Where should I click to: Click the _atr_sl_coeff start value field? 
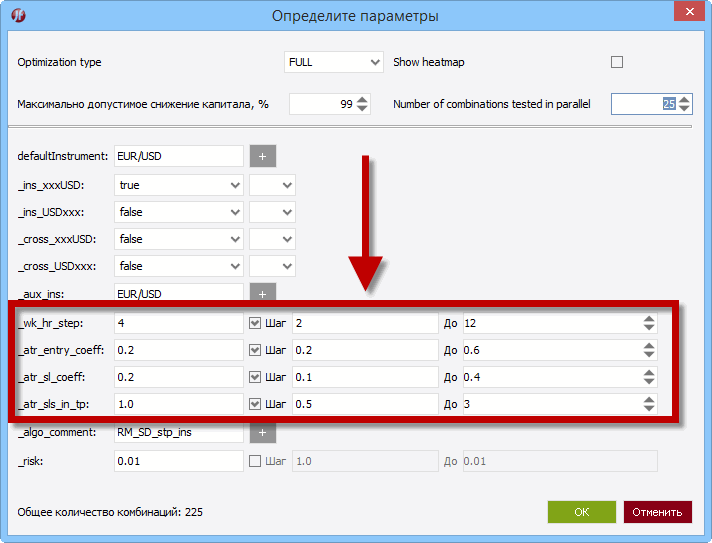[179, 377]
